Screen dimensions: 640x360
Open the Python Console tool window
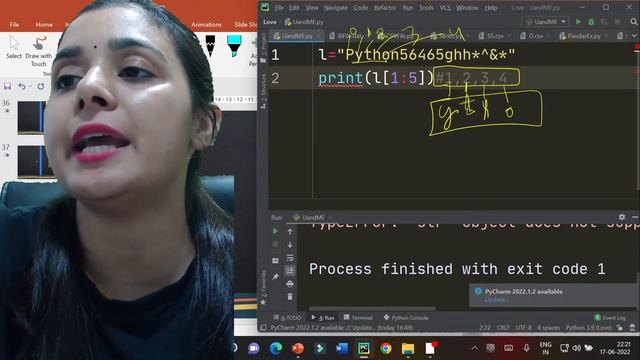(406, 318)
